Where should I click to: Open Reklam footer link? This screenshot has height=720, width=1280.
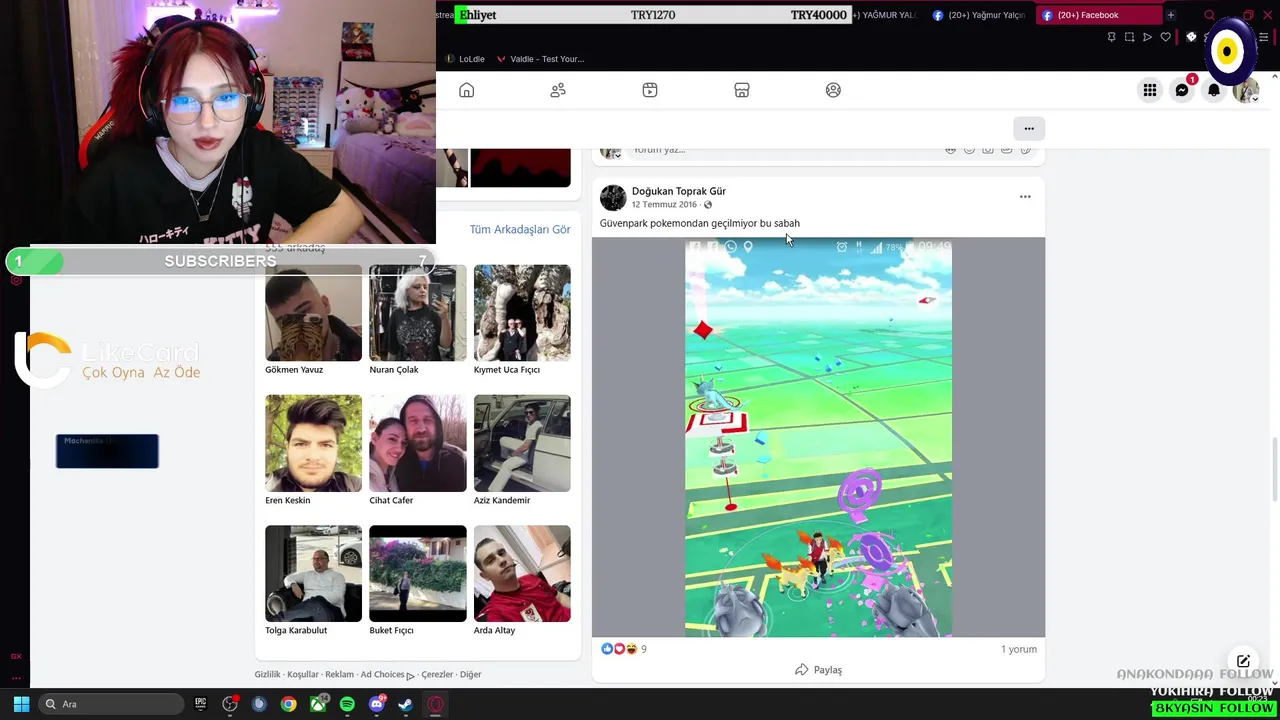click(339, 675)
